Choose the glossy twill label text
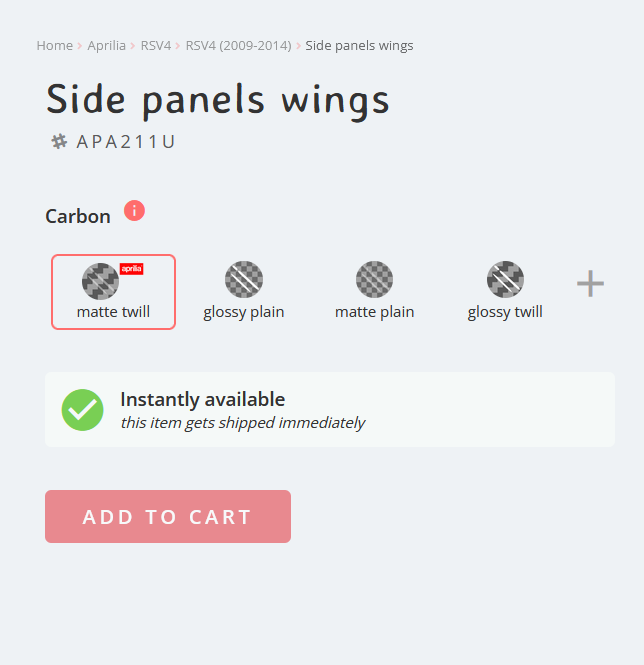This screenshot has width=644, height=665. click(505, 312)
